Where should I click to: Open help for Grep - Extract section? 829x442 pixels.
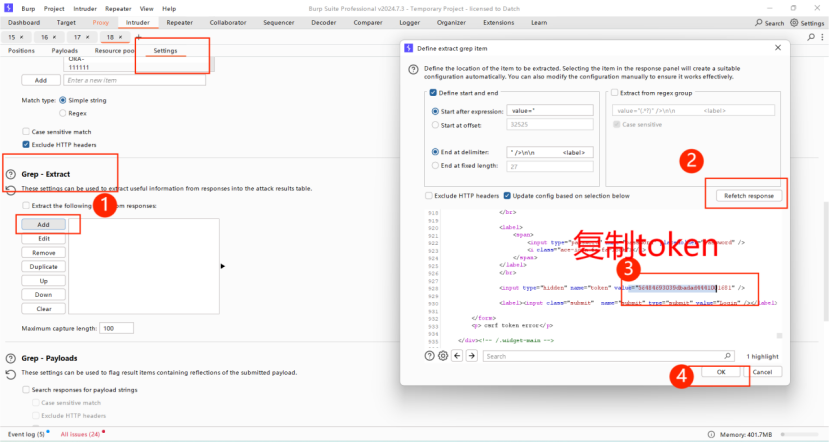tap(11, 174)
